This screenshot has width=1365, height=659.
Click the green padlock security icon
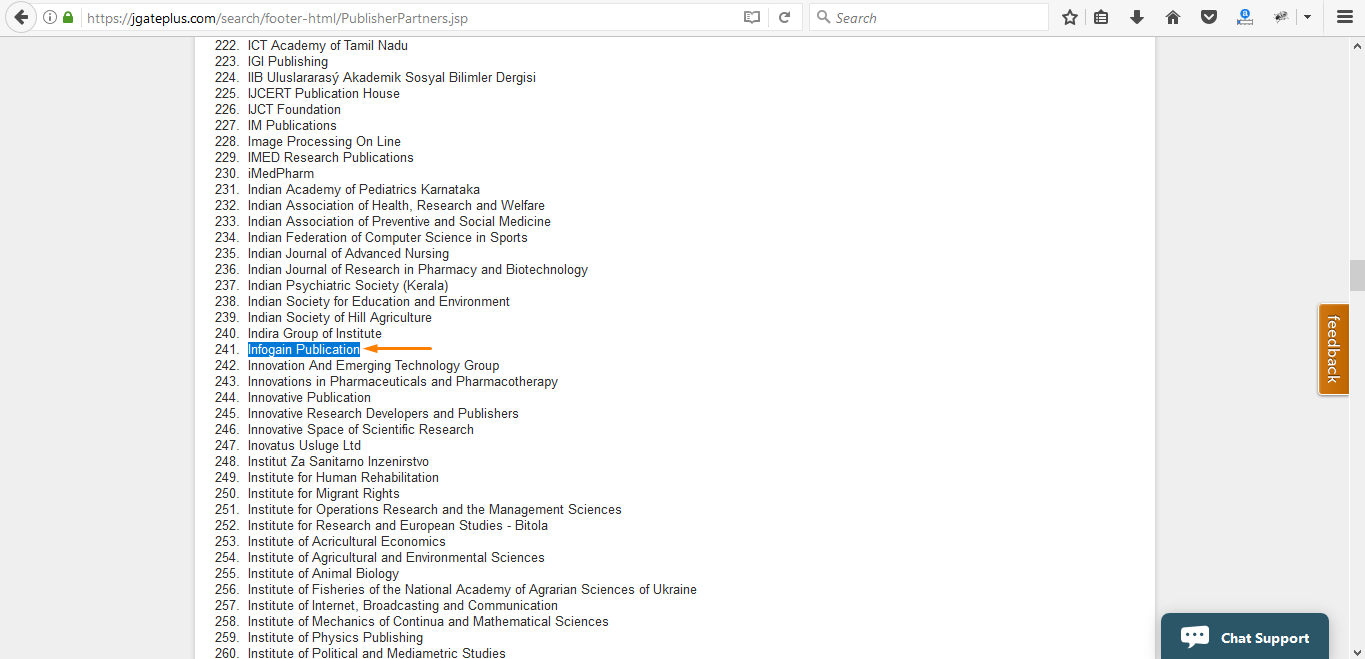tap(68, 18)
